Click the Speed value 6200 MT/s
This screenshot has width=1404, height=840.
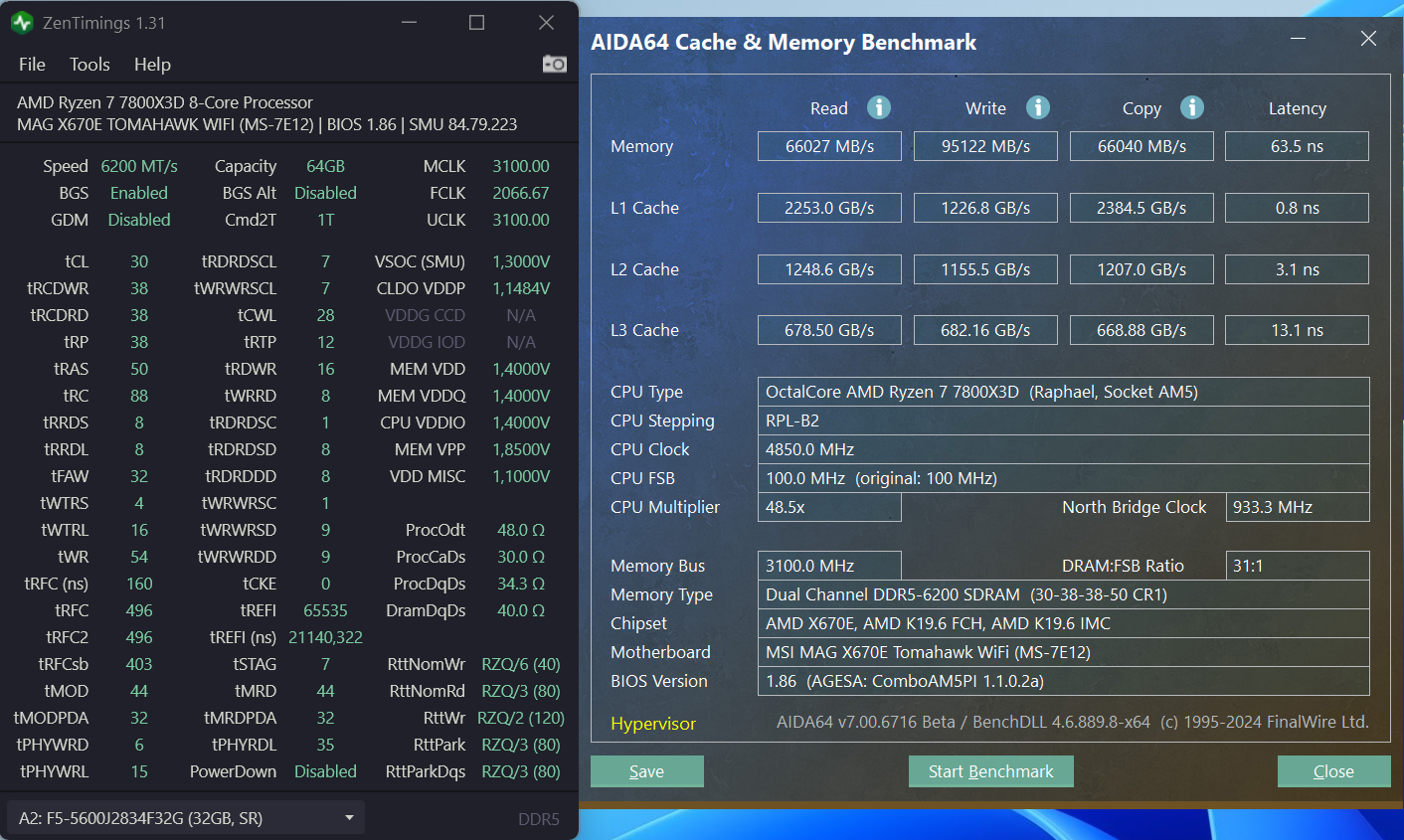139,166
